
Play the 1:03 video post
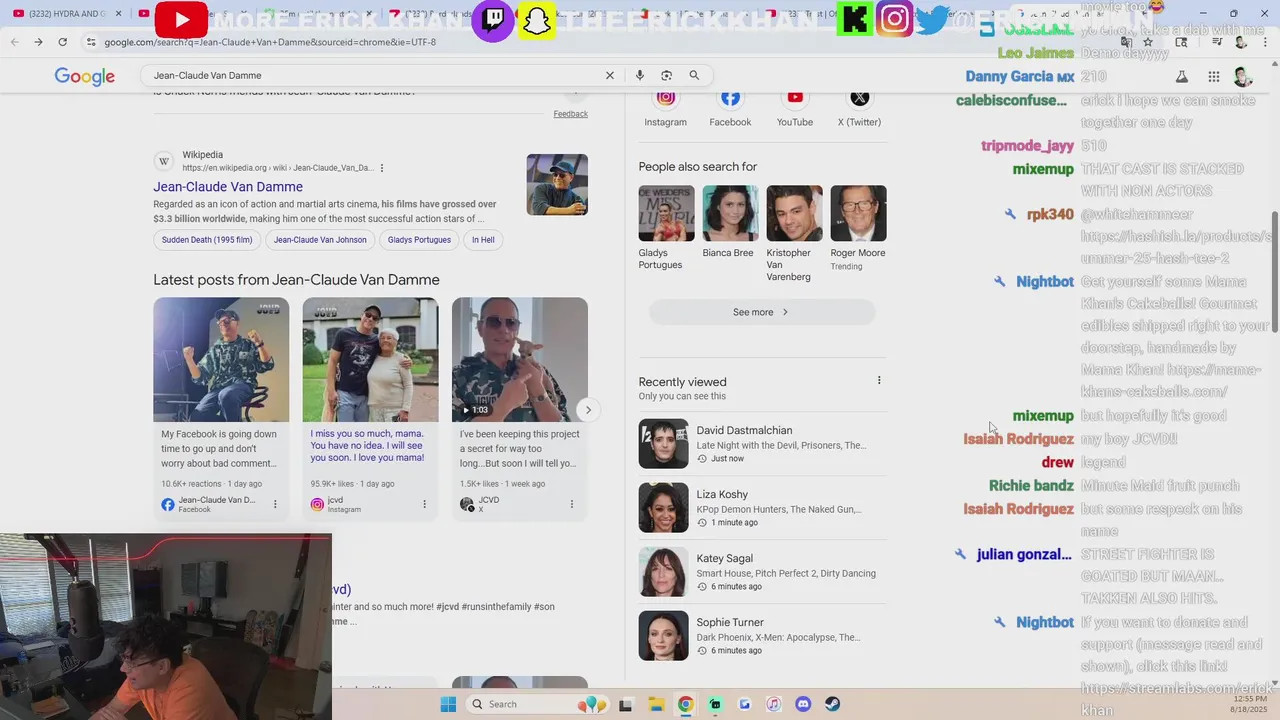click(520, 360)
